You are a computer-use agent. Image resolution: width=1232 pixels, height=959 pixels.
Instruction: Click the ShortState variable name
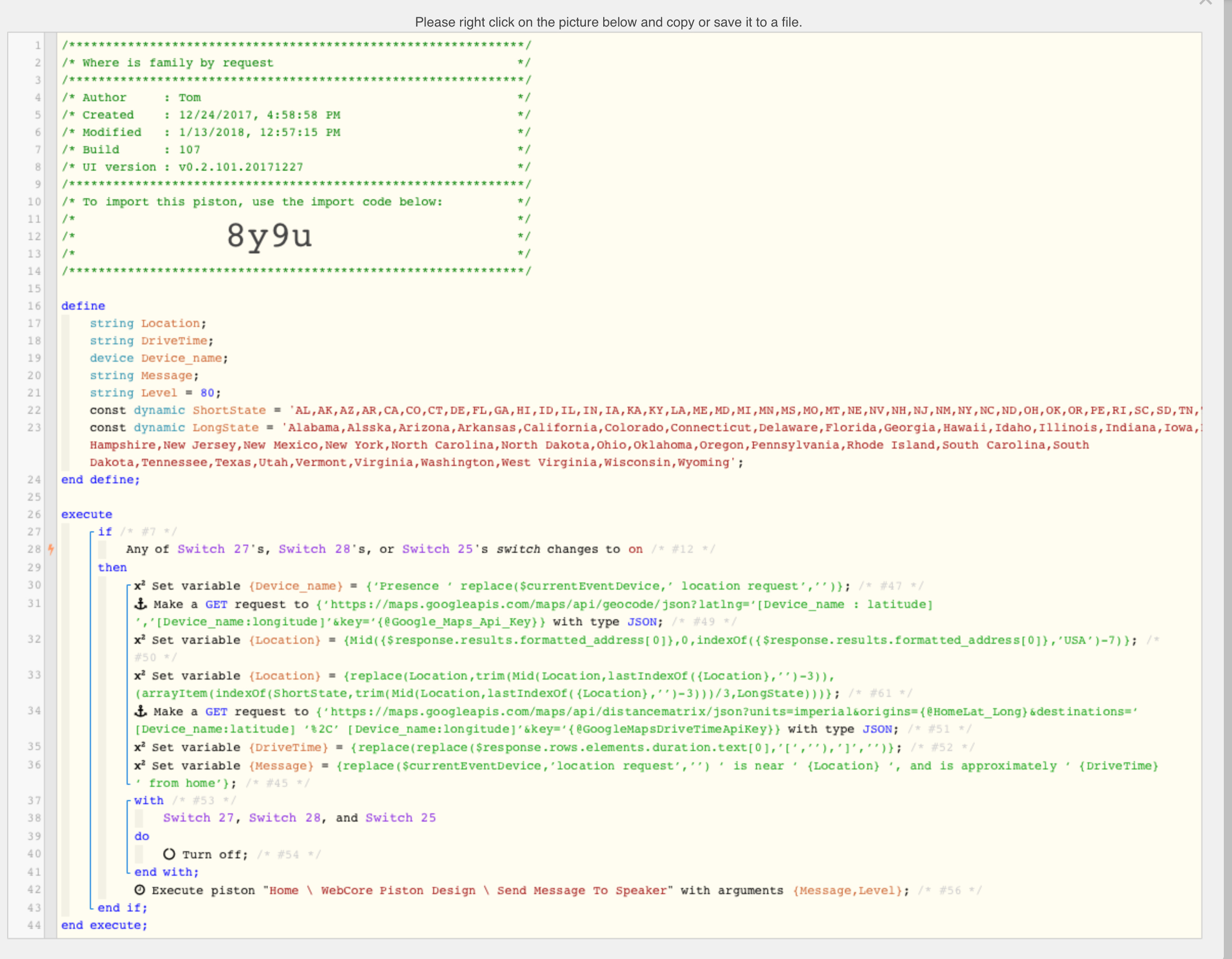[229, 410]
